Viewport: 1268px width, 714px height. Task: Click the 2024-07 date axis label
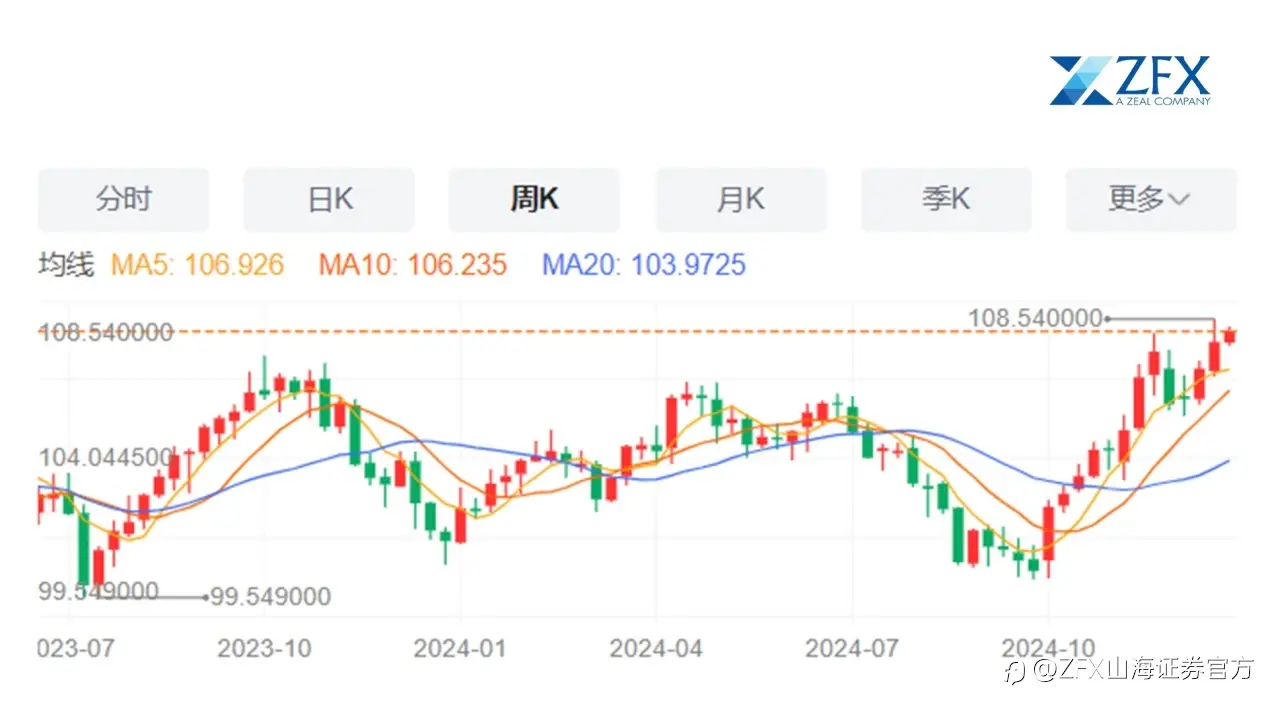(852, 648)
